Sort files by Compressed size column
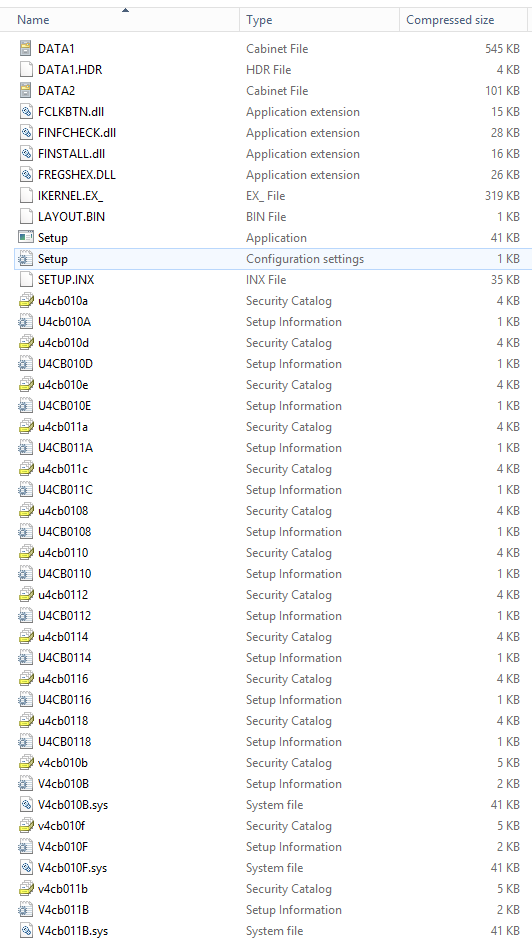 pos(450,20)
